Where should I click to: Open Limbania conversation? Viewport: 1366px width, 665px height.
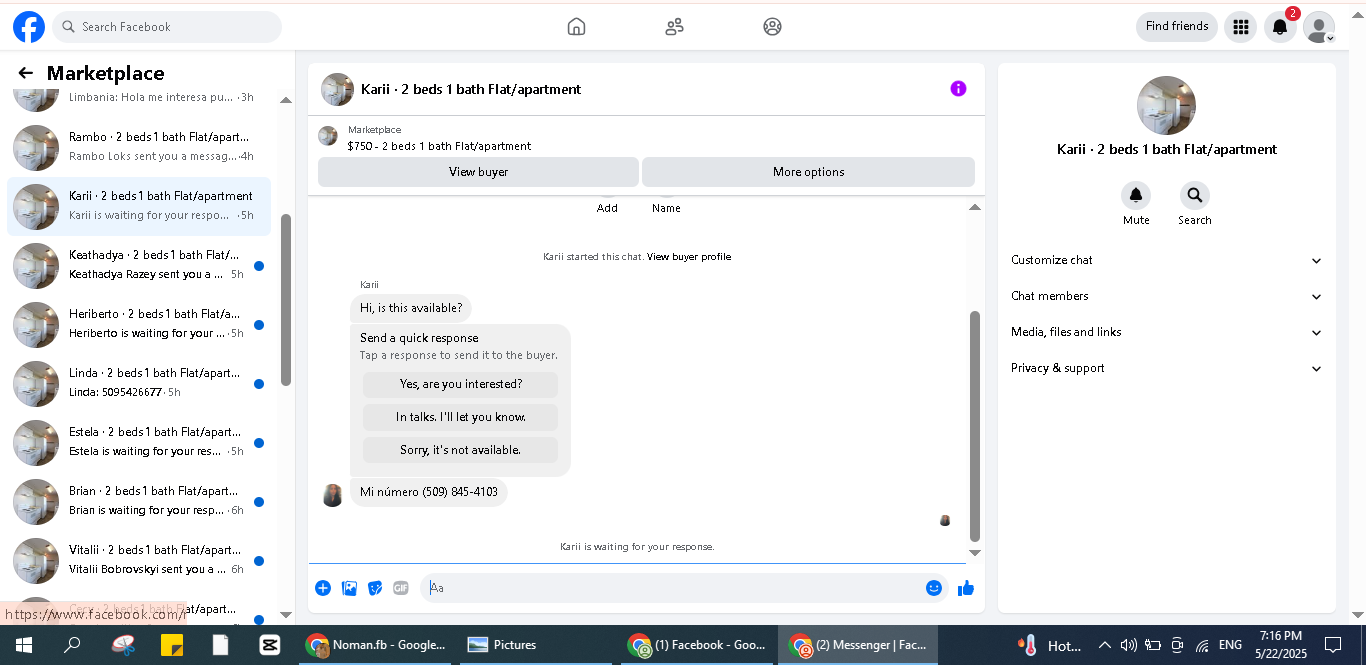pyautogui.click(x=139, y=98)
